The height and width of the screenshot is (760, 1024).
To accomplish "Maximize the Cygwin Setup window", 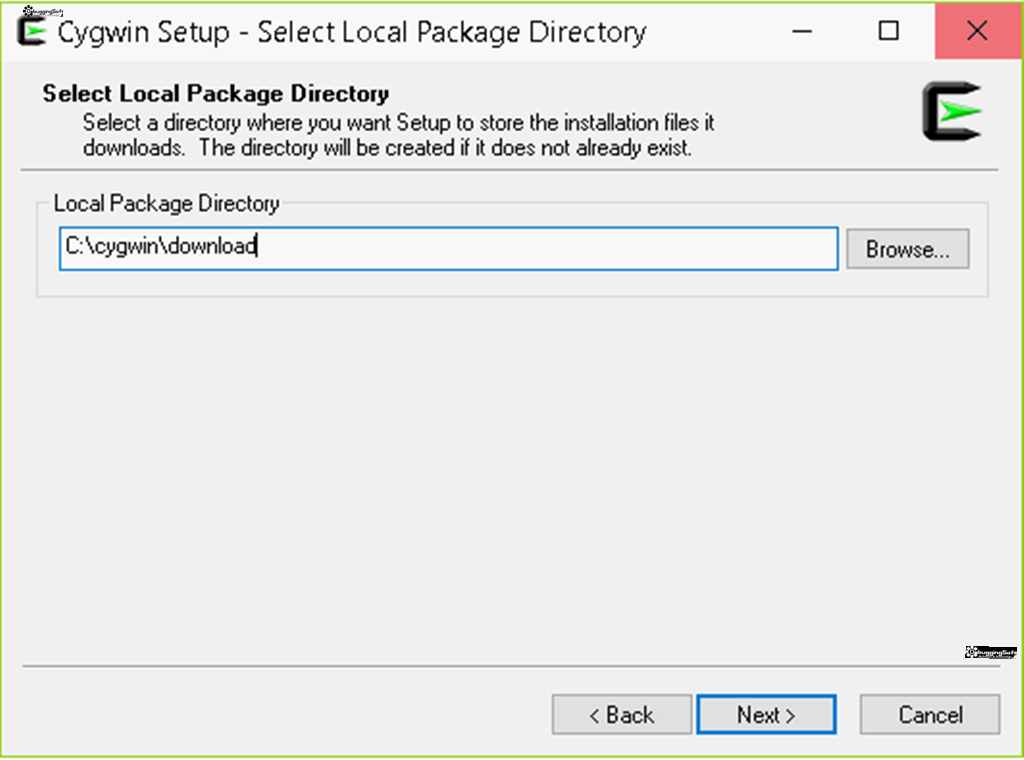I will point(888,31).
